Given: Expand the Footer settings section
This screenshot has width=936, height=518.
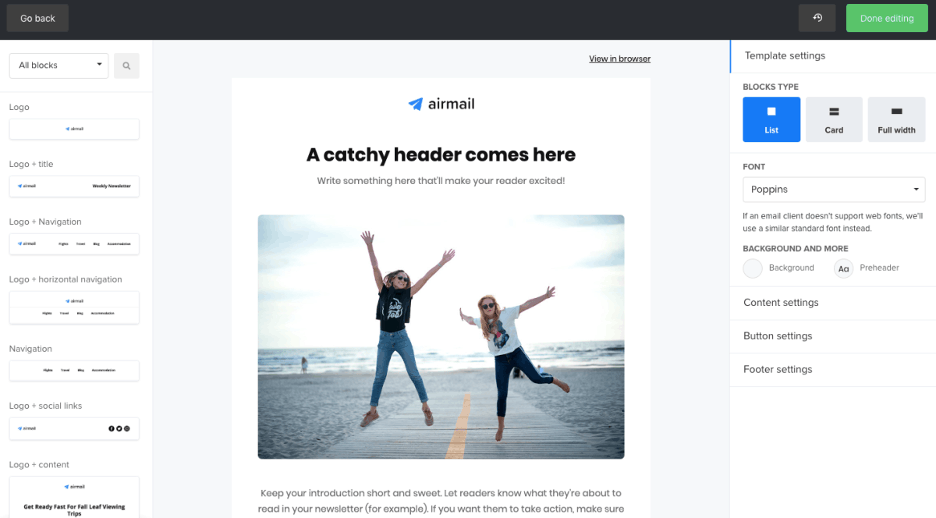Looking at the screenshot, I should tap(833, 369).
